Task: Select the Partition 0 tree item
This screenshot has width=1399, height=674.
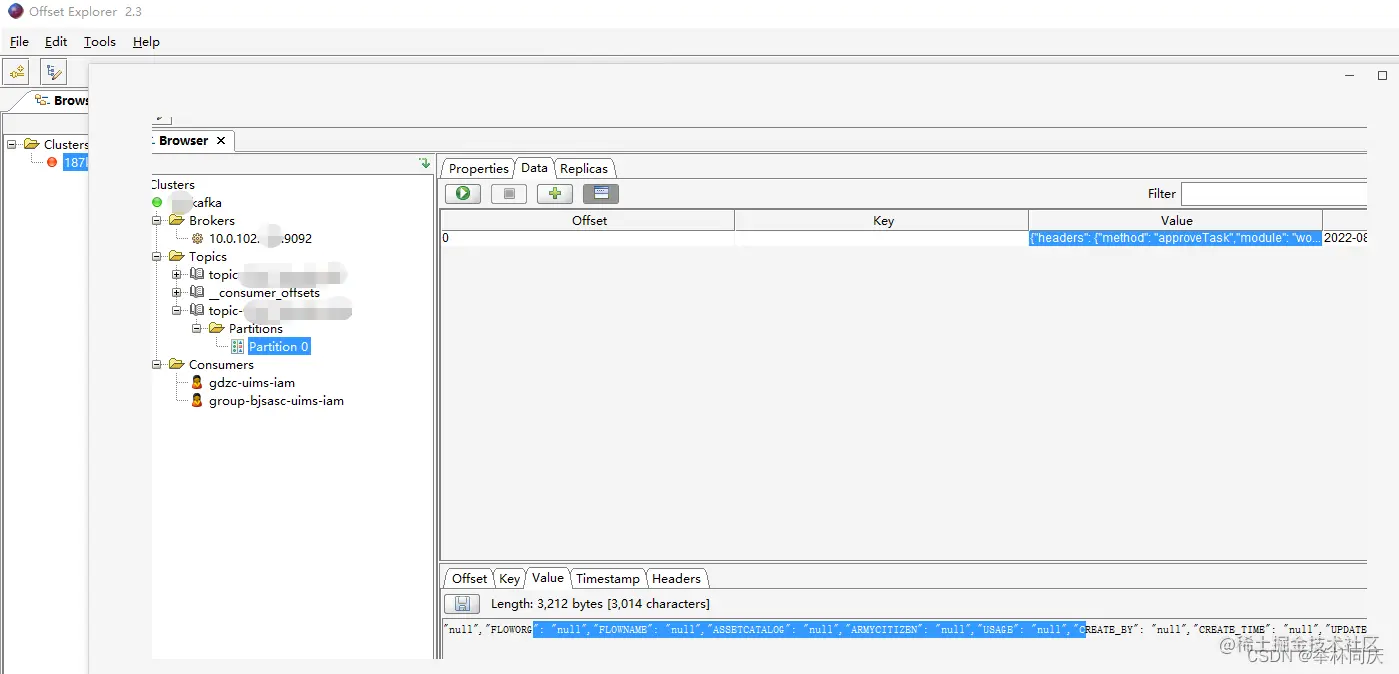Action: tap(279, 347)
